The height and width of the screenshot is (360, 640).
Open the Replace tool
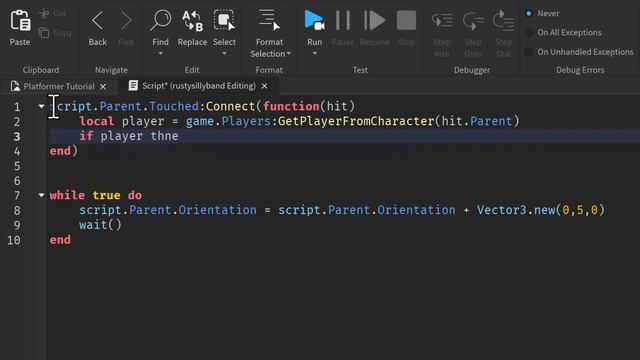(x=192, y=21)
